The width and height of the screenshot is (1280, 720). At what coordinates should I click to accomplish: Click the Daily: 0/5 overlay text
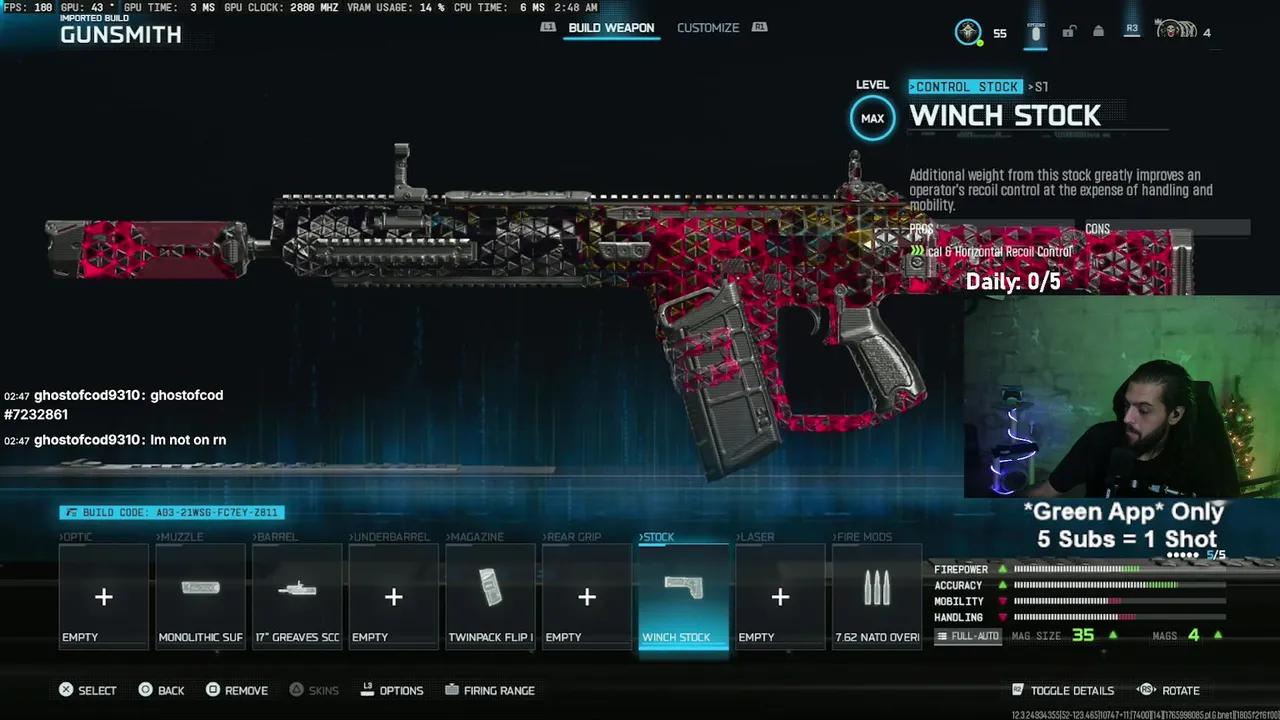click(1013, 281)
